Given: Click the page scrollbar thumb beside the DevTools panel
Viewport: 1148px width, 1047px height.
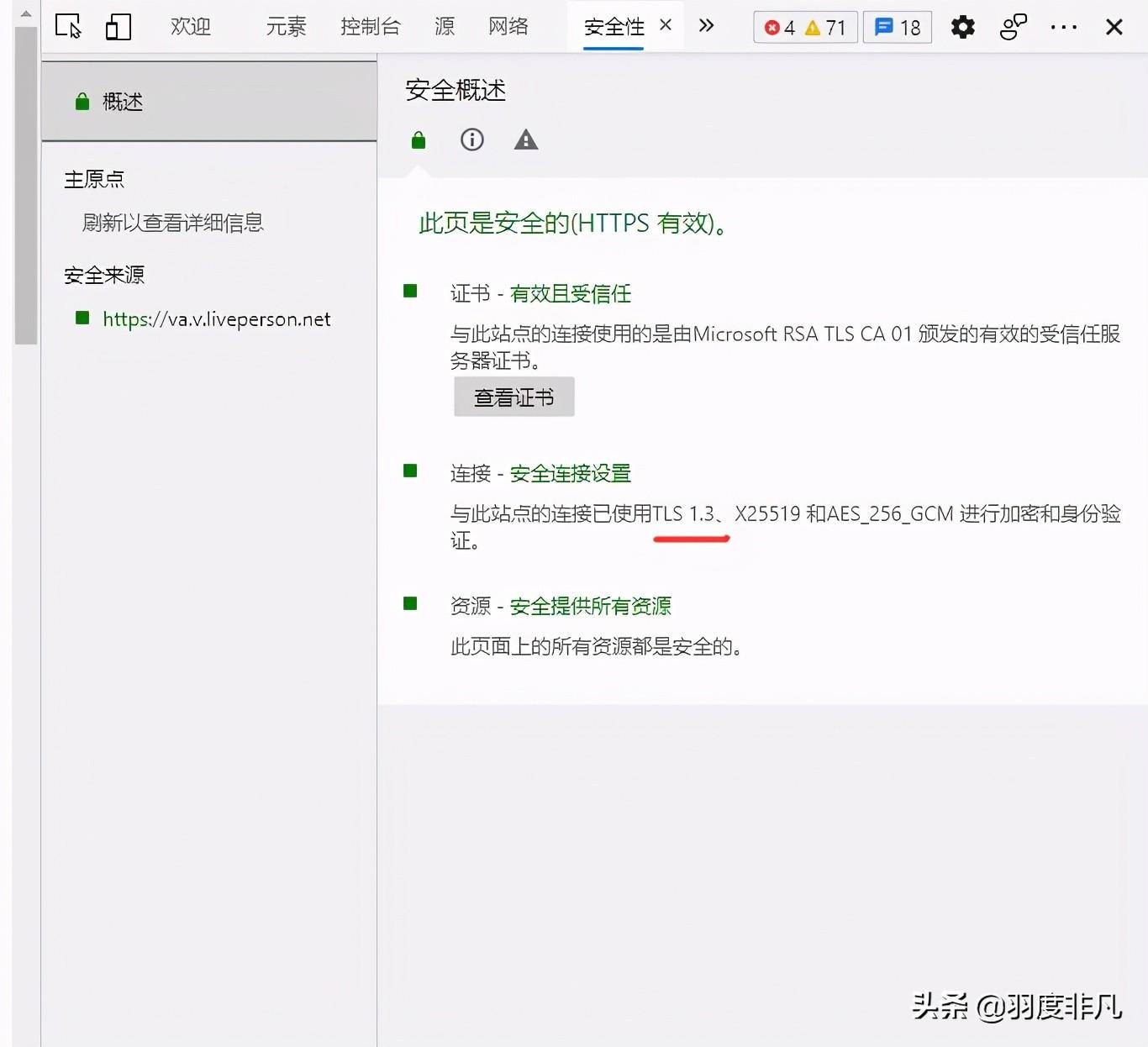Looking at the screenshot, I should click(26, 186).
